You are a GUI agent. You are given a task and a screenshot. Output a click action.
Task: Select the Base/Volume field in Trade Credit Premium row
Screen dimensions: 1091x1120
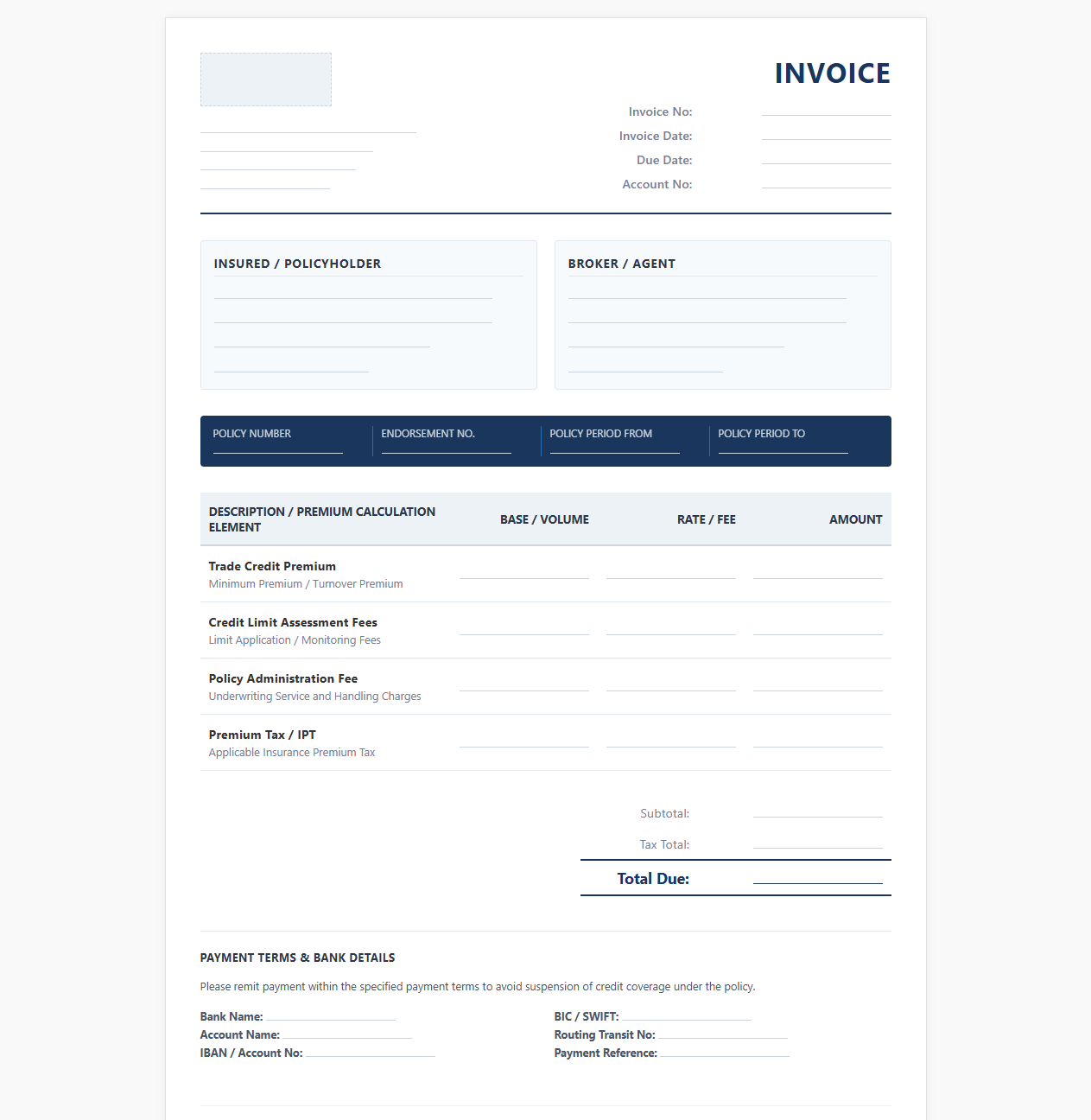click(524, 572)
